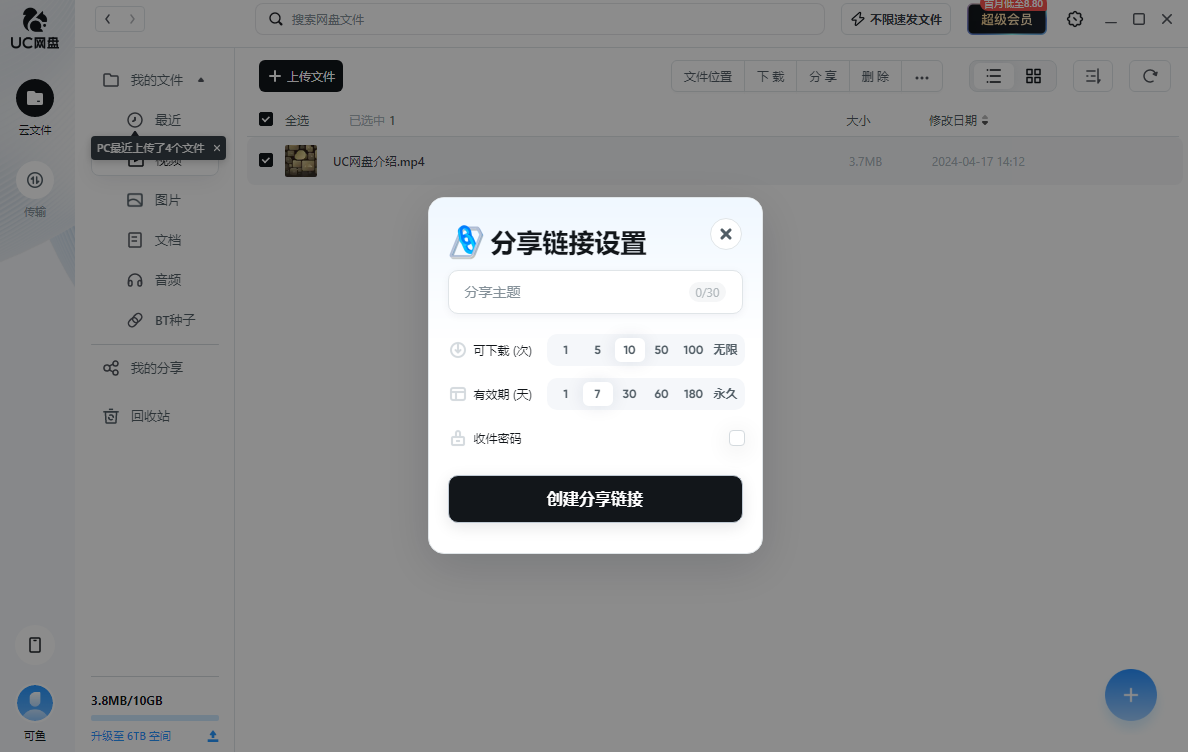1188x752 pixels.
Task: Click the download count icon beside 可下载
Action: click(458, 350)
